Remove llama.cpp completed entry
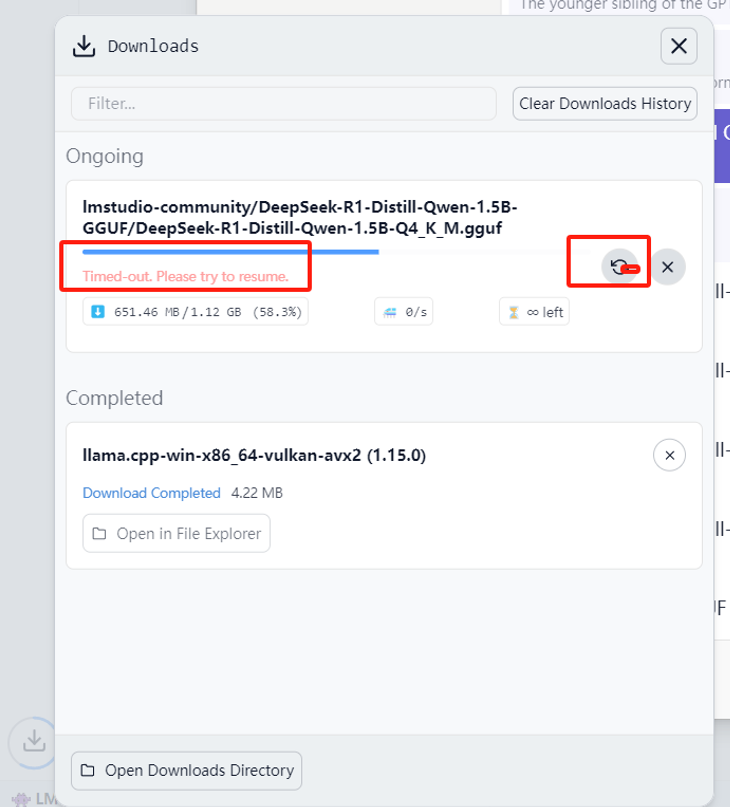Image resolution: width=730 pixels, height=807 pixels. pyautogui.click(x=669, y=455)
